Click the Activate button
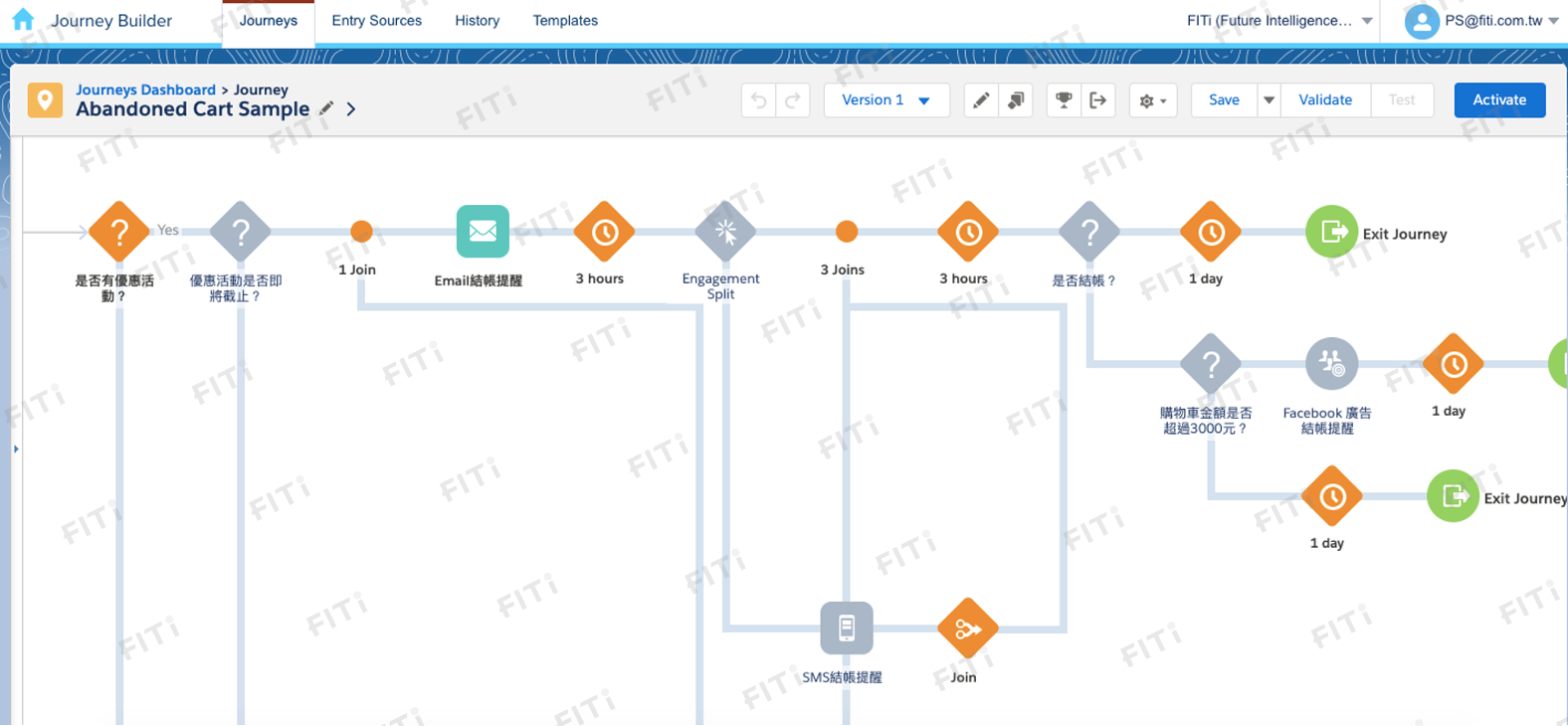 [x=1498, y=100]
